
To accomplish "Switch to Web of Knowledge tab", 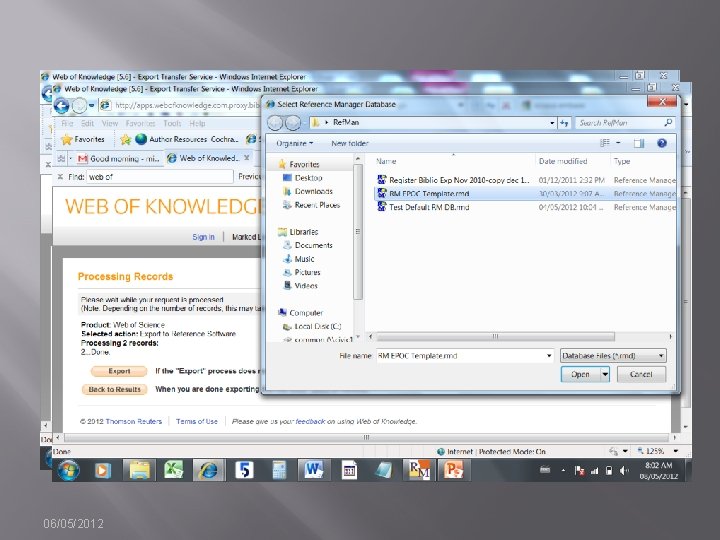I will [x=209, y=158].
